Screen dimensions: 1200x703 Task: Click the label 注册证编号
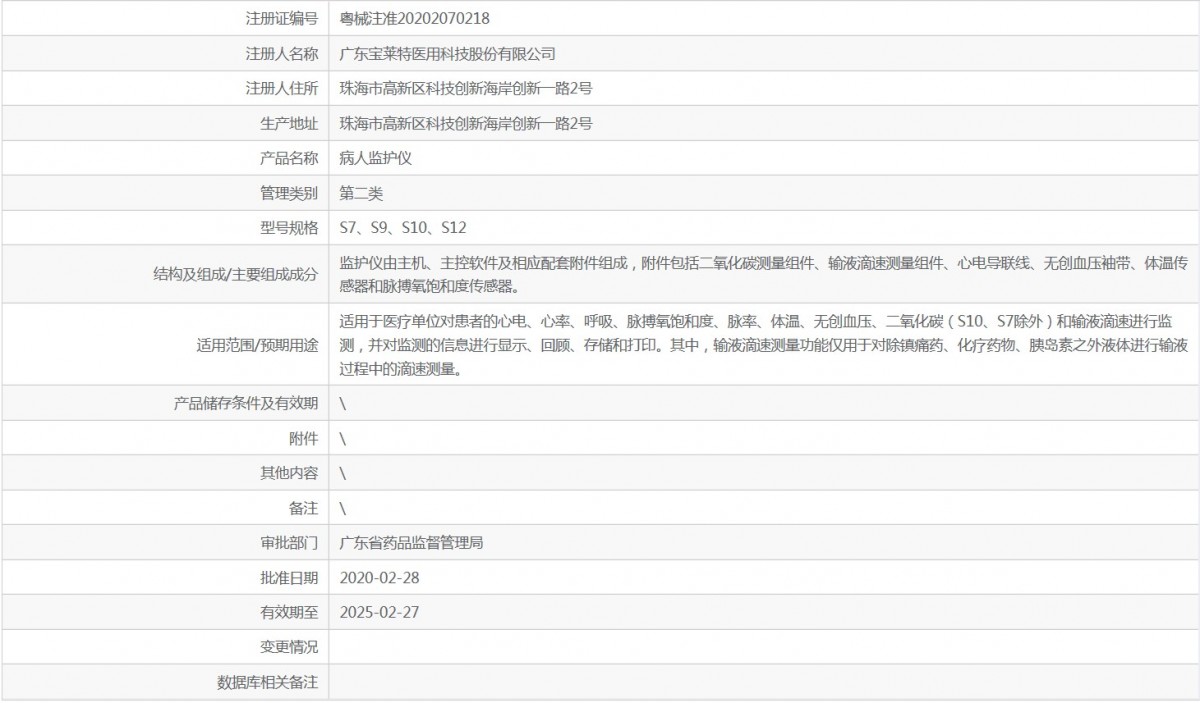(x=281, y=18)
